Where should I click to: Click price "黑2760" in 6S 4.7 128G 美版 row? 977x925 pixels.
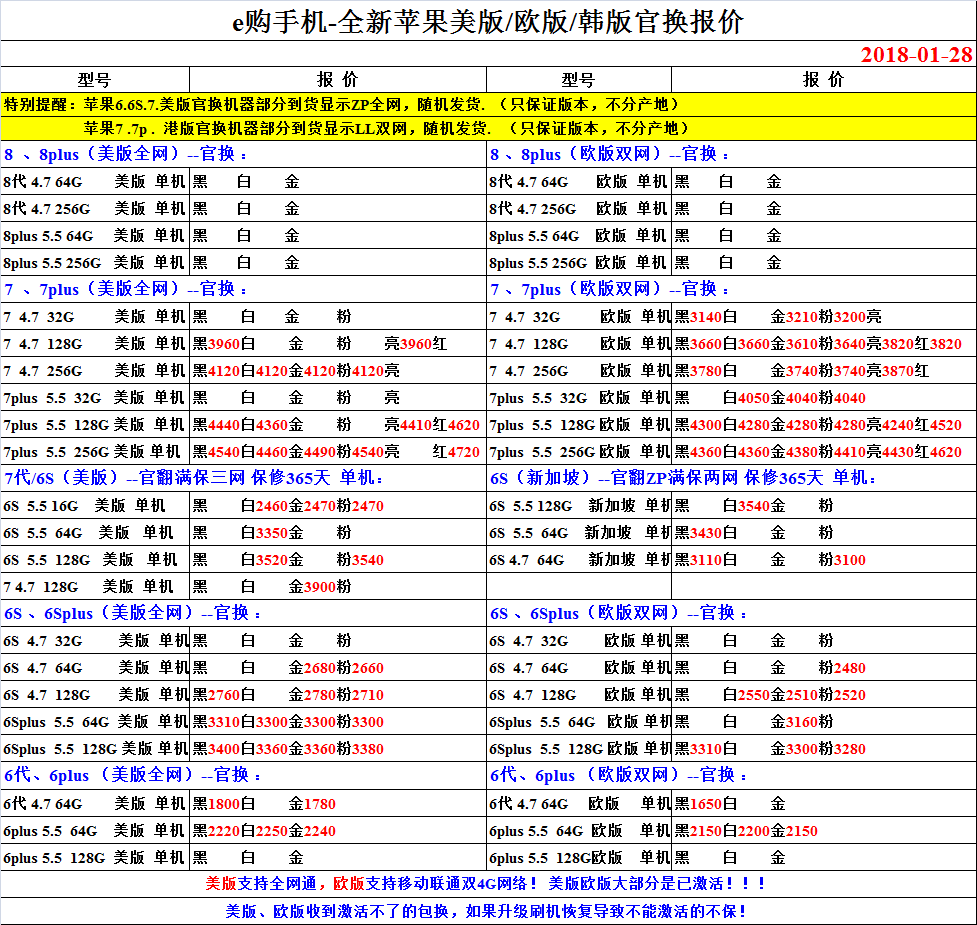click(x=216, y=695)
